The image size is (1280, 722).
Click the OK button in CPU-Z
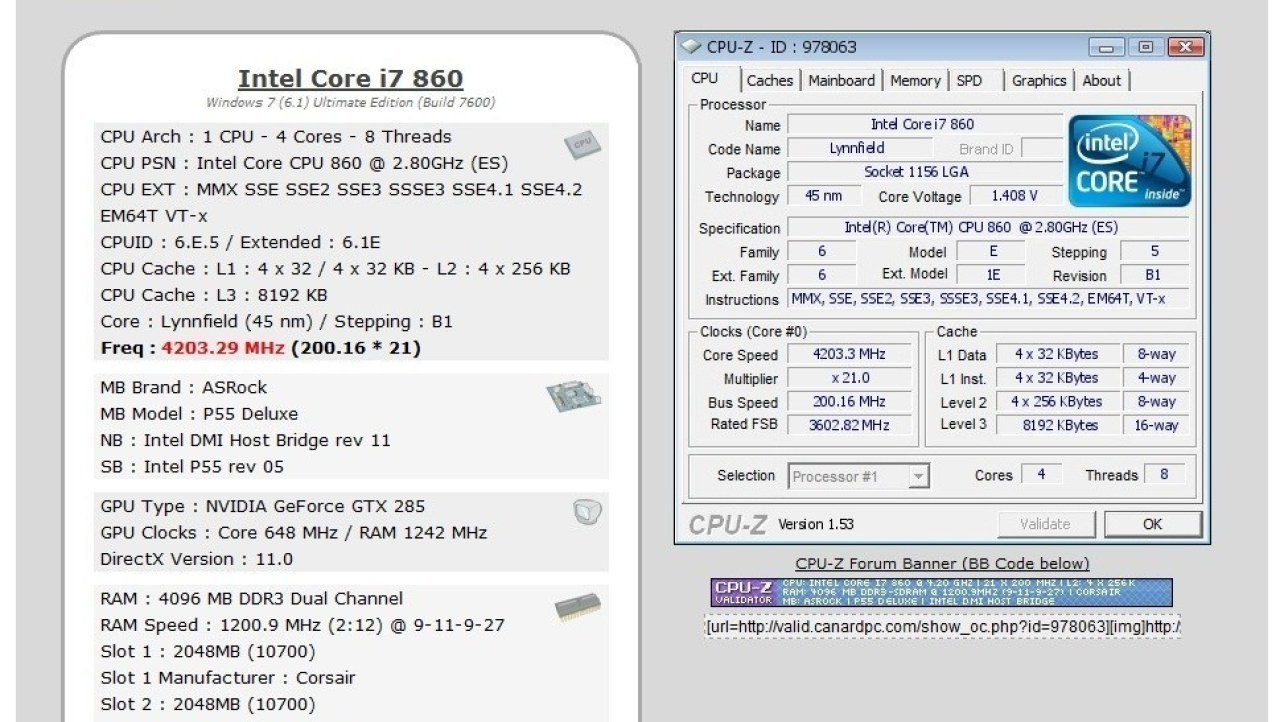(x=1153, y=524)
